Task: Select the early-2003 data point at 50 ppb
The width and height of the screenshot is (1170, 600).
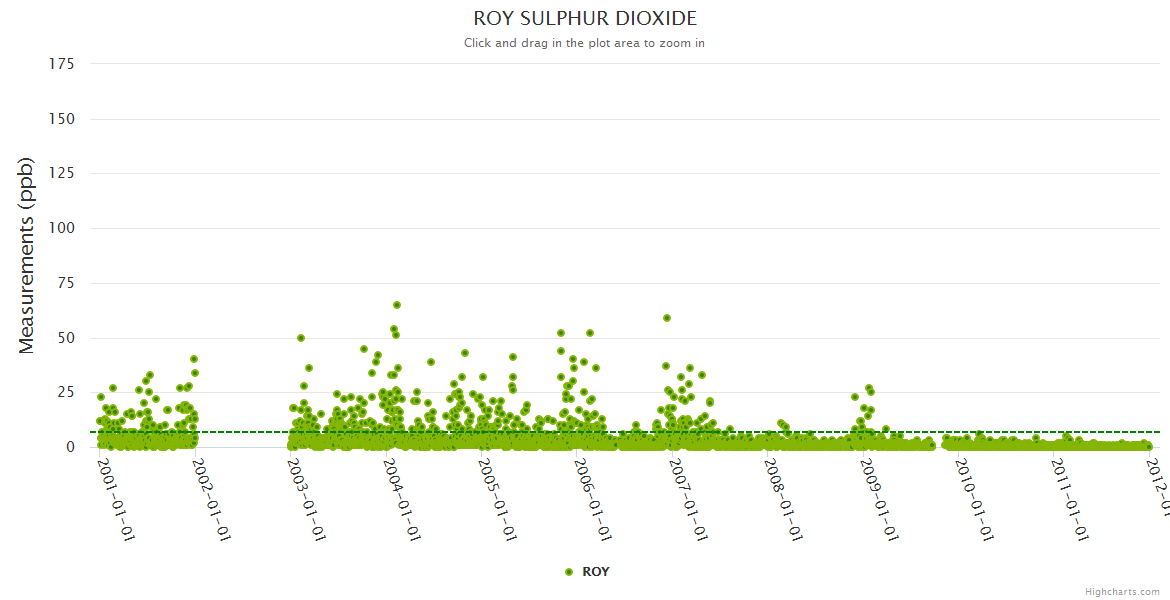Action: 301,338
